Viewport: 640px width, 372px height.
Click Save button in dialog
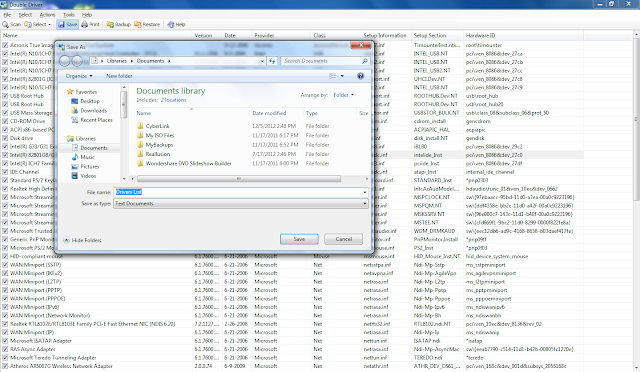(299, 239)
